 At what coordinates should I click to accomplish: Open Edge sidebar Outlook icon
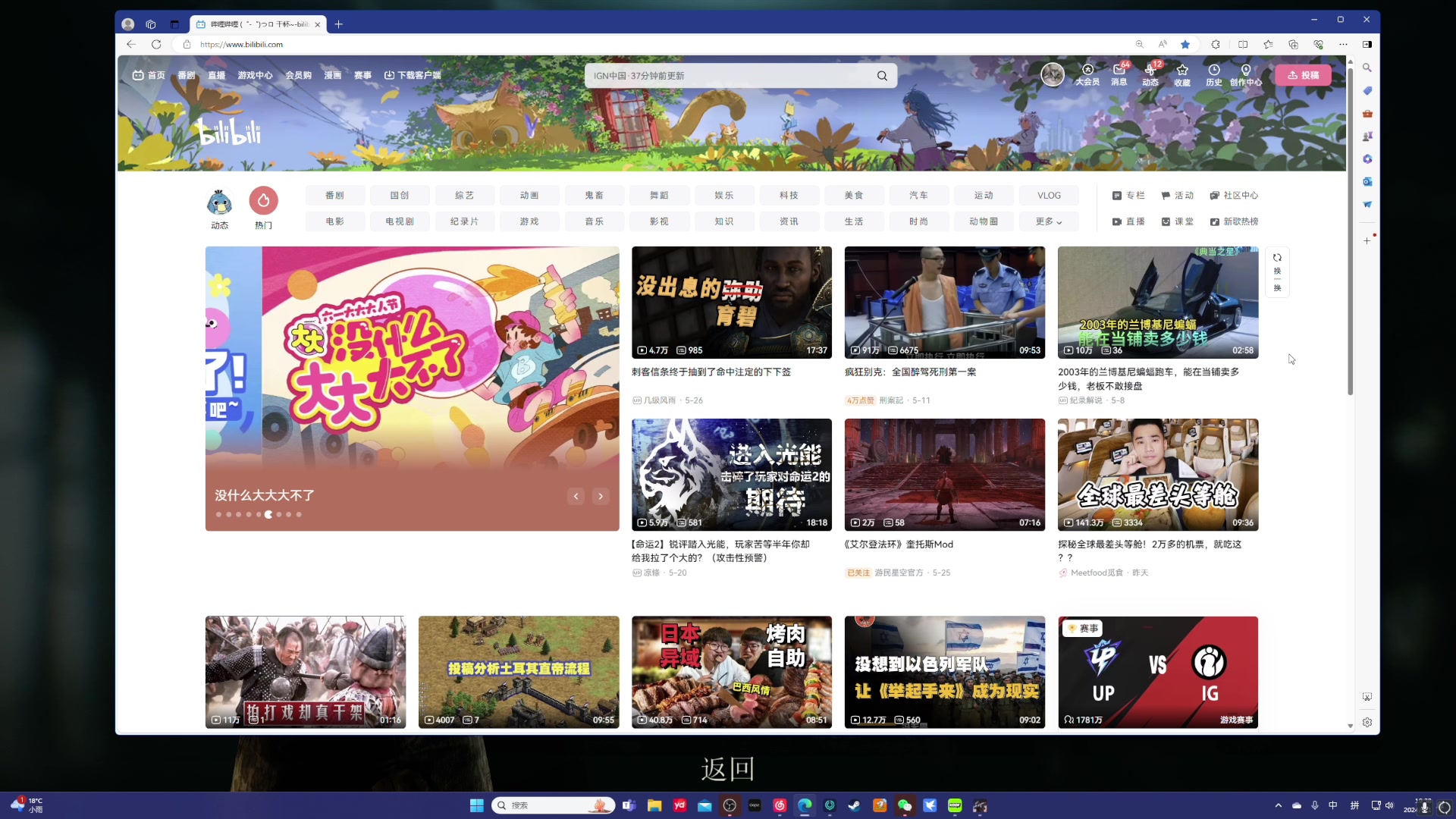coord(1367,181)
